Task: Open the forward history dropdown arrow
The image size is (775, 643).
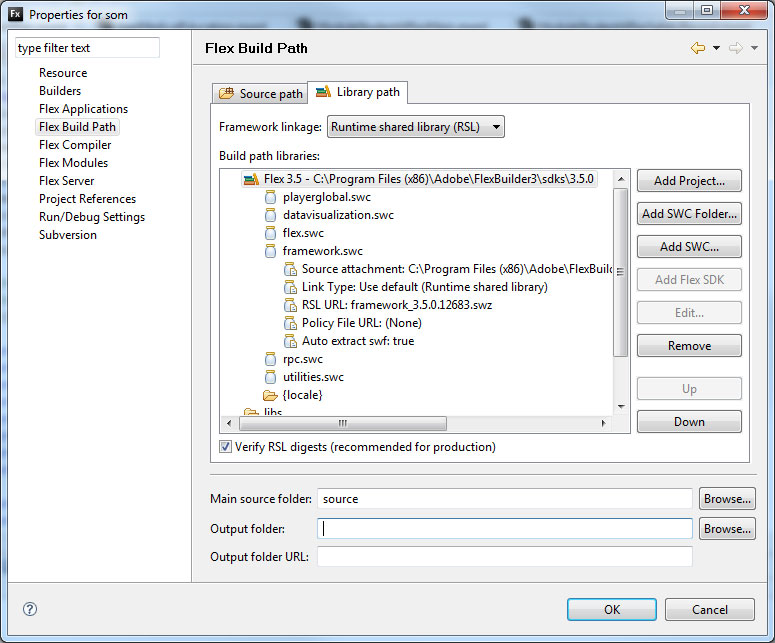Action: (x=754, y=48)
